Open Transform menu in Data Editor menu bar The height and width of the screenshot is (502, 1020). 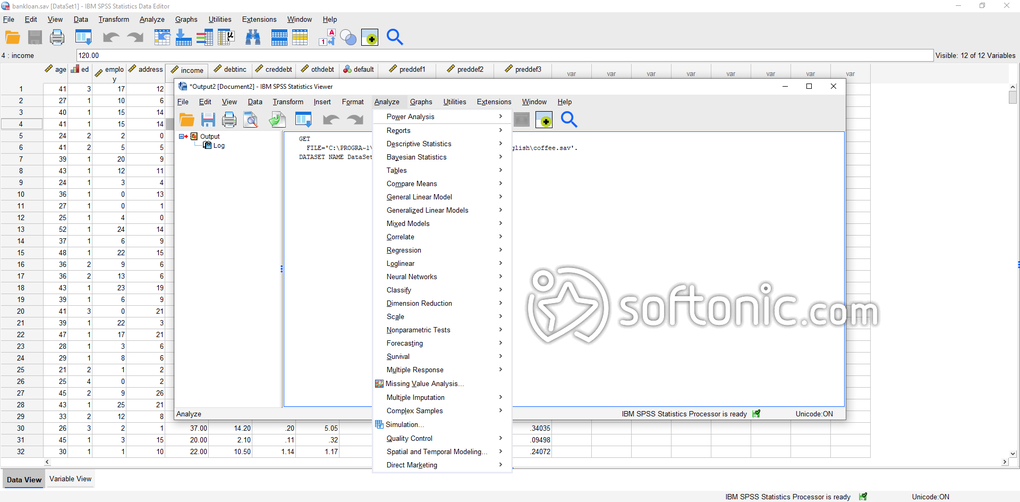(114, 20)
